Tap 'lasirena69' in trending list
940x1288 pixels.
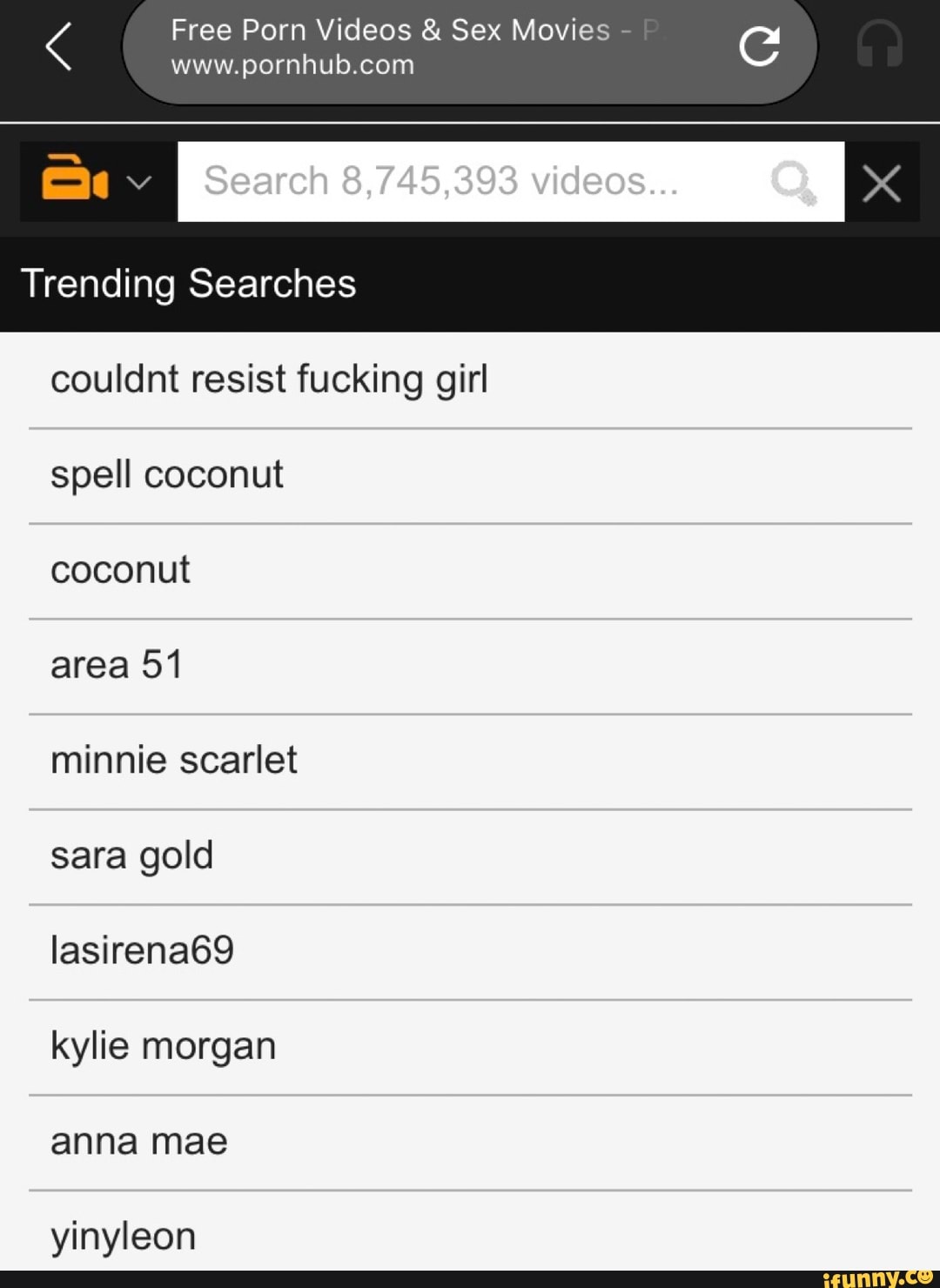pos(142,950)
